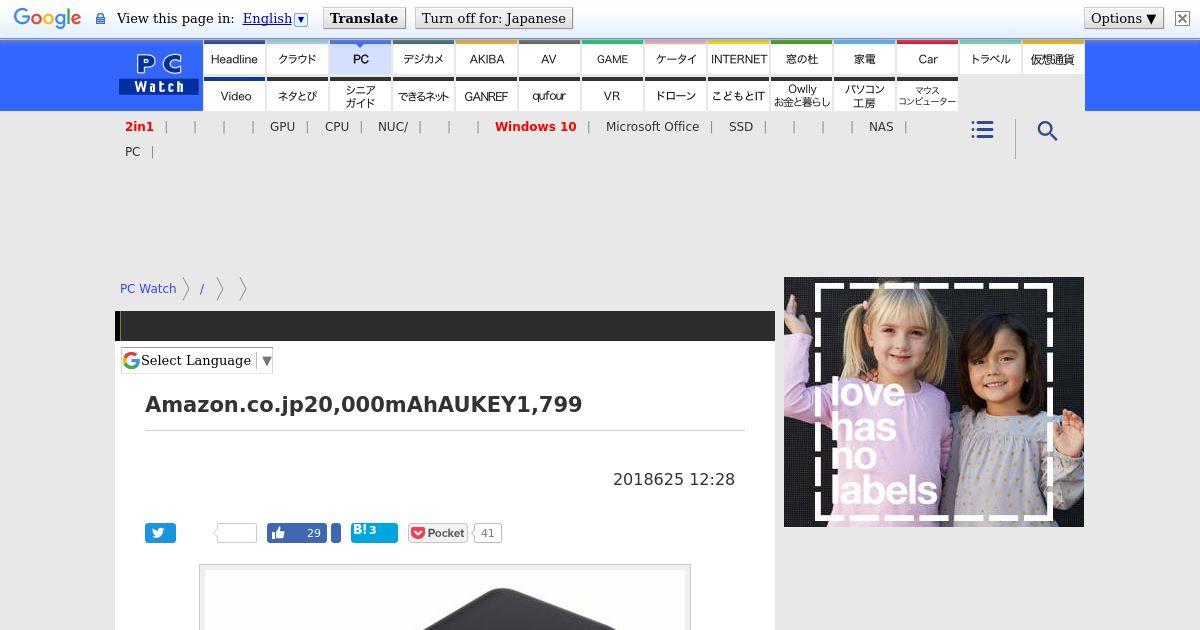
Task: Click the NAS topic link
Action: point(881,126)
